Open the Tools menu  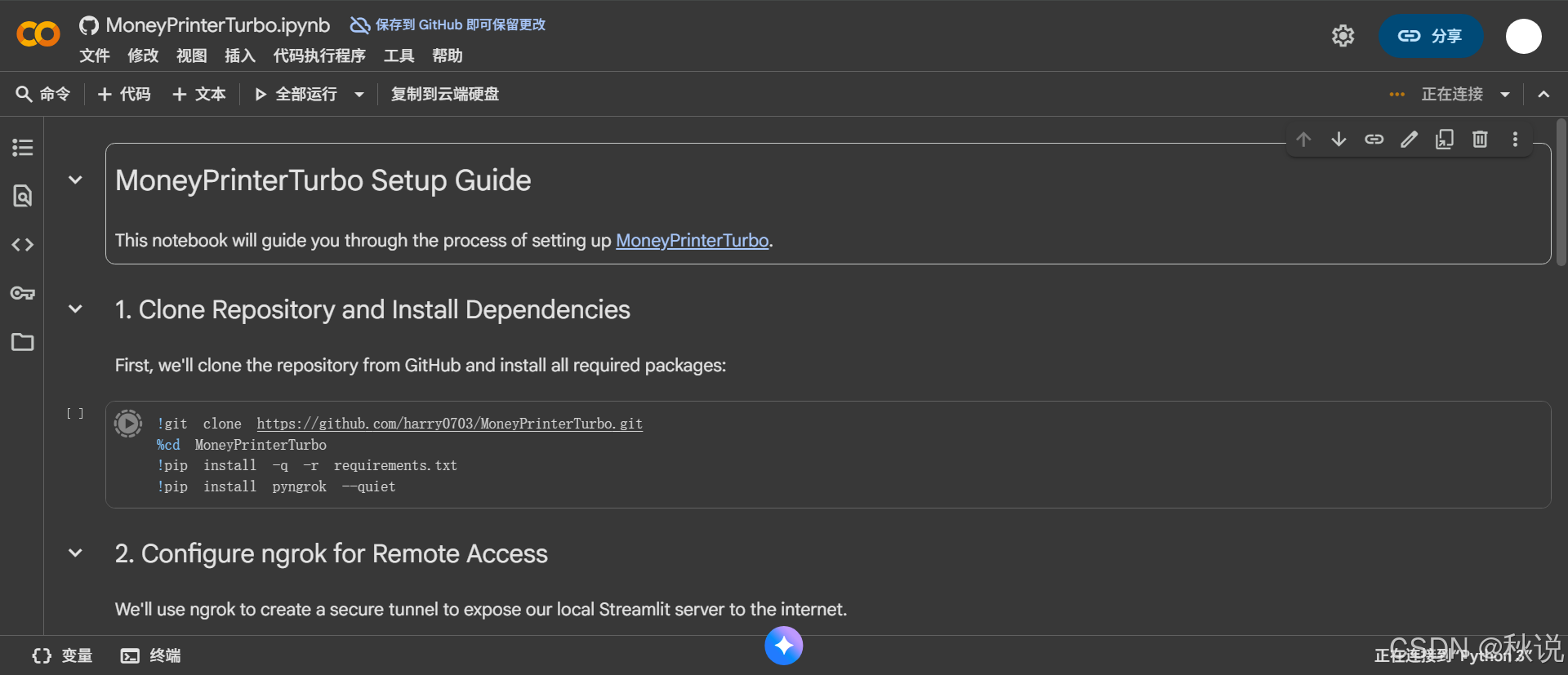(399, 56)
